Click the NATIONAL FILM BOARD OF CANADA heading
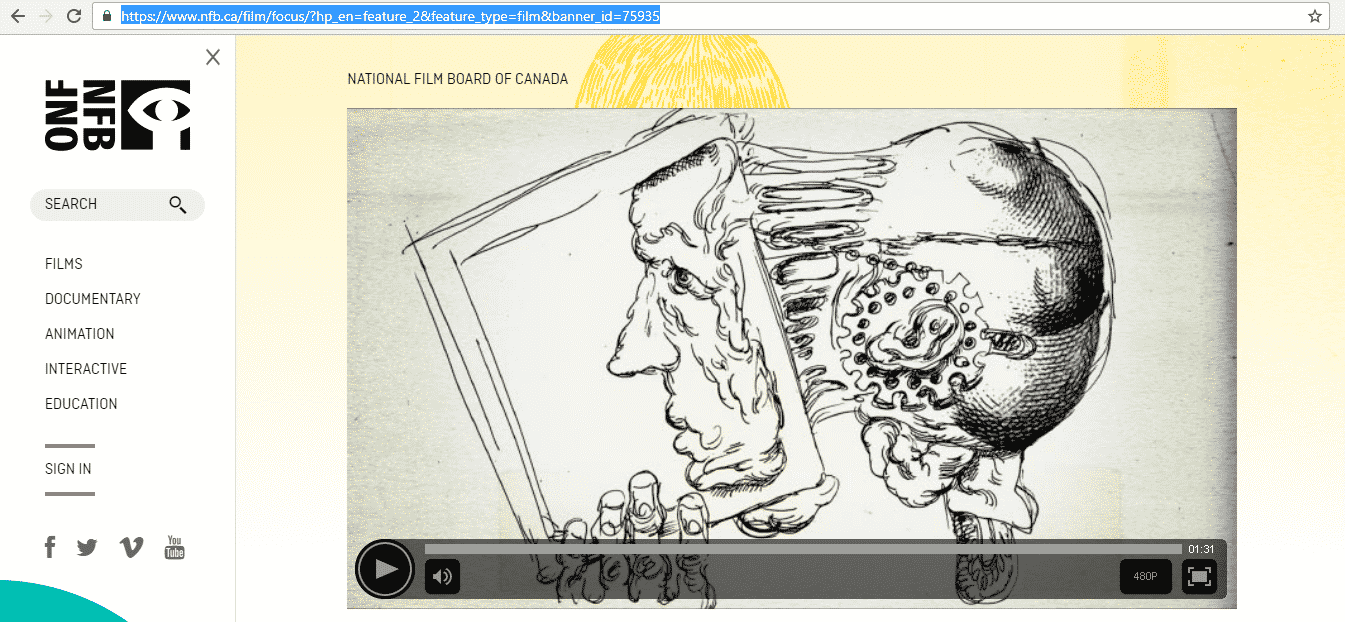Image resolution: width=1345 pixels, height=622 pixels. [458, 79]
